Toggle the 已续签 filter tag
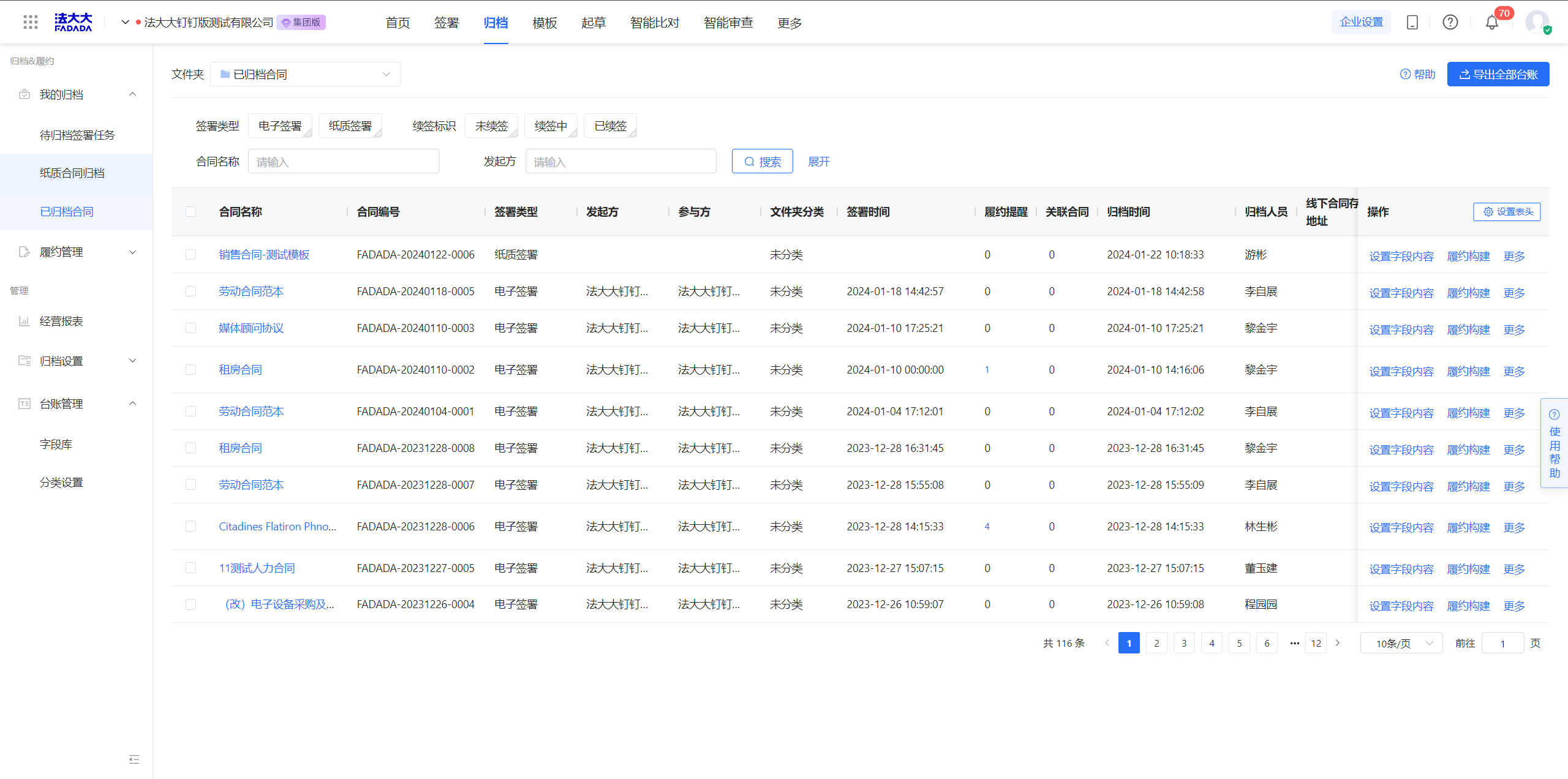1568x779 pixels. coord(610,126)
